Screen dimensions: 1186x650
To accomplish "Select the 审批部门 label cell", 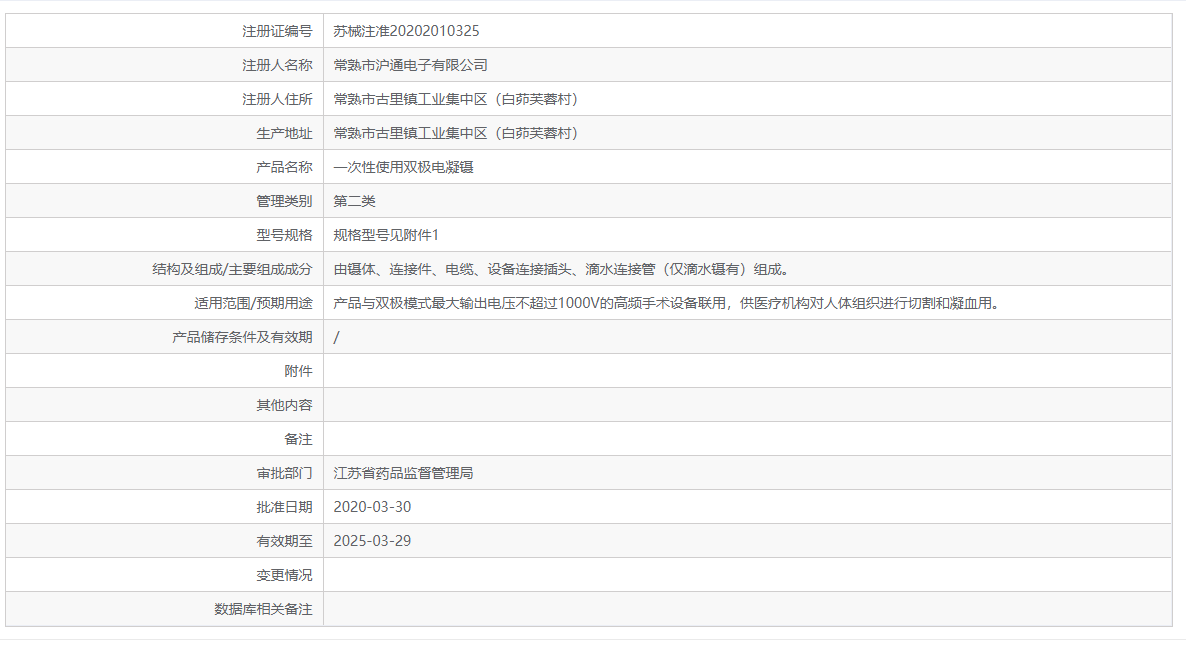I will (285, 473).
